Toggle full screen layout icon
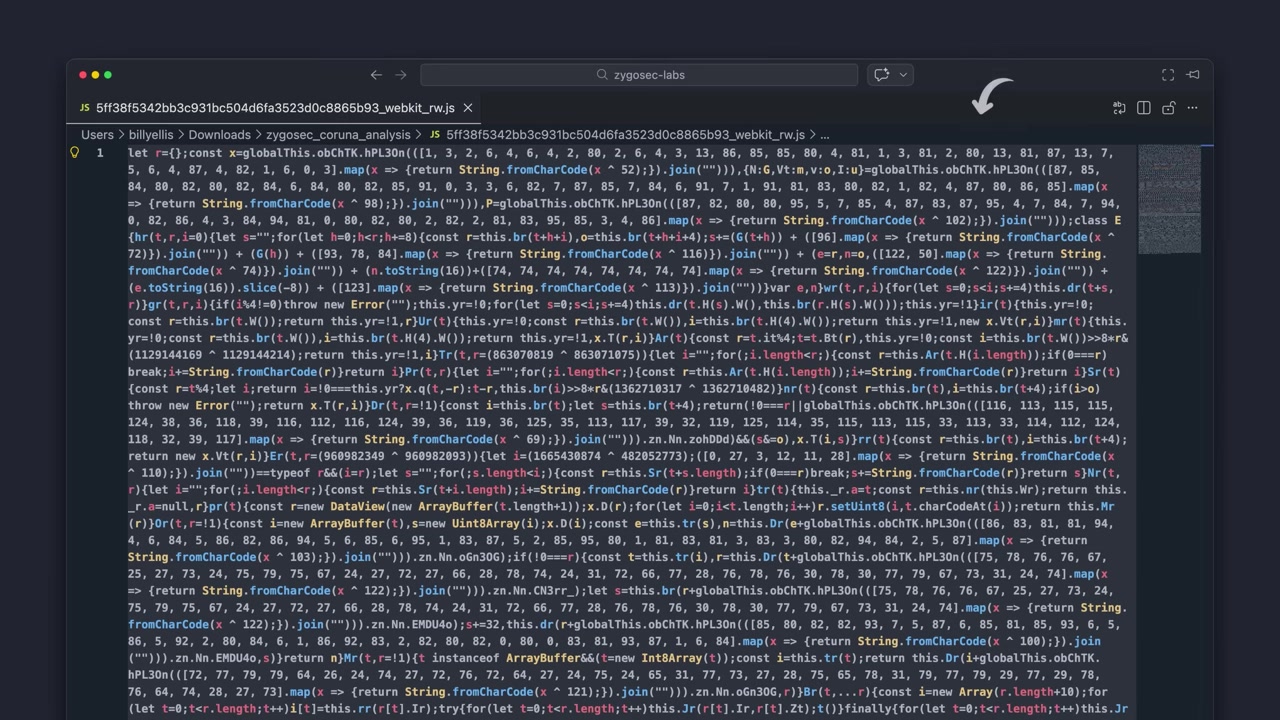1280x720 pixels. click(1168, 75)
